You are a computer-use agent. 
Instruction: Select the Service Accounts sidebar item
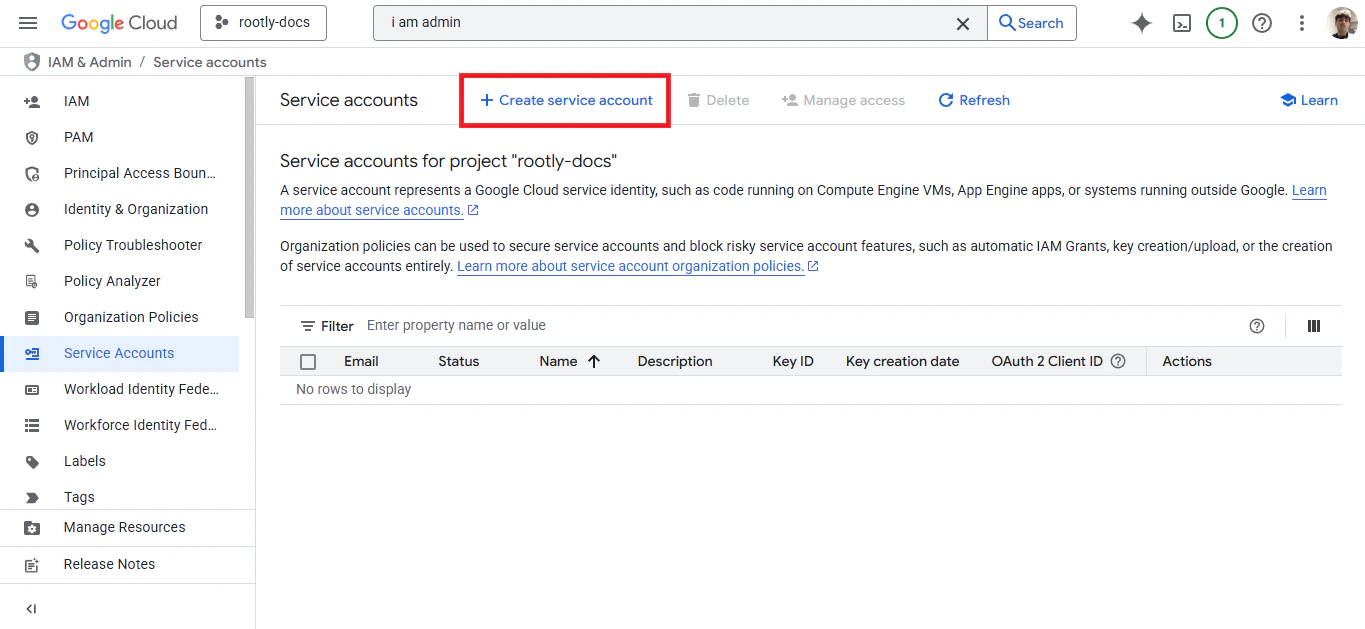click(118, 353)
